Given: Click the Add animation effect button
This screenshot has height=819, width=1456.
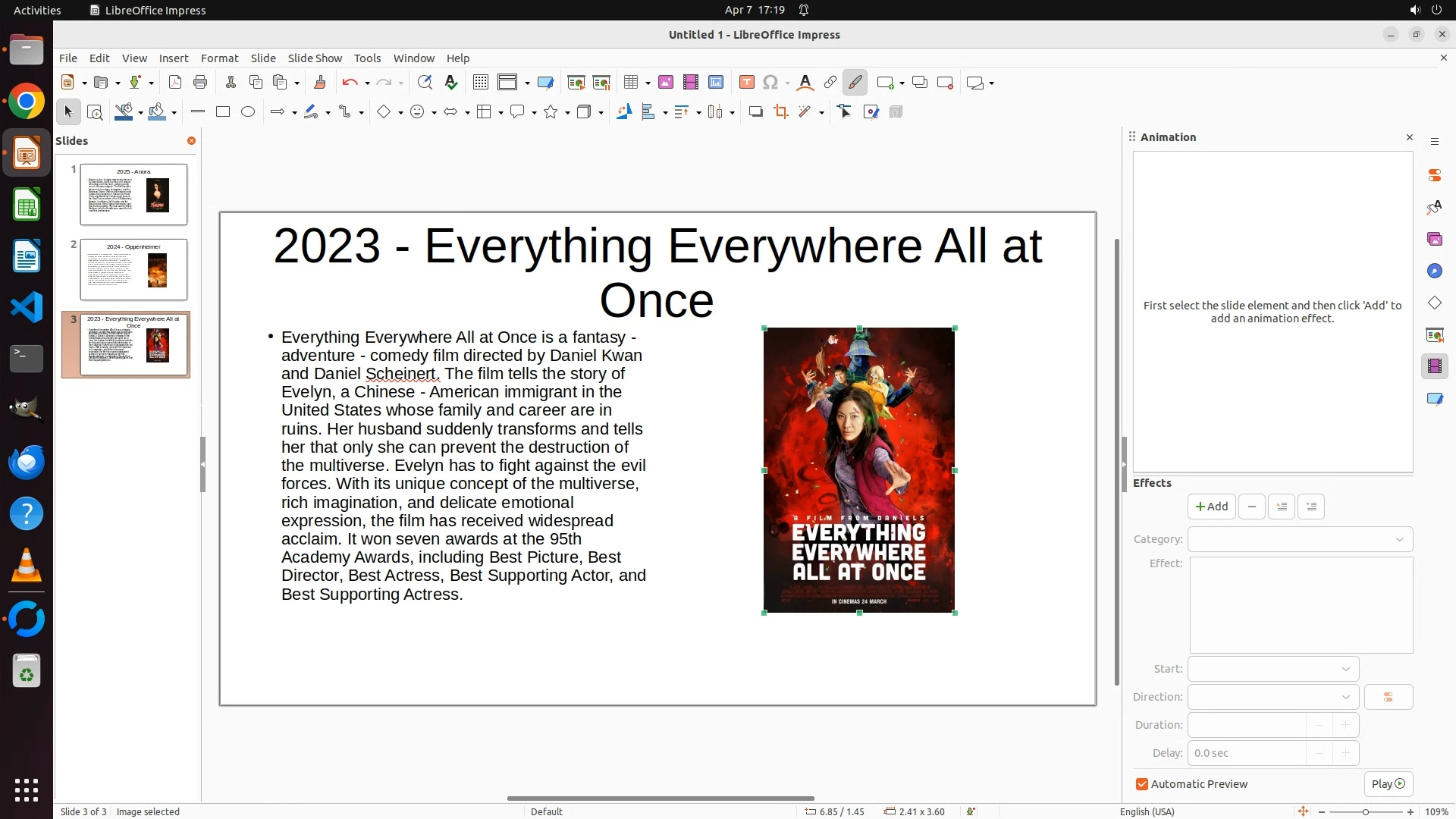Looking at the screenshot, I should [x=1211, y=507].
